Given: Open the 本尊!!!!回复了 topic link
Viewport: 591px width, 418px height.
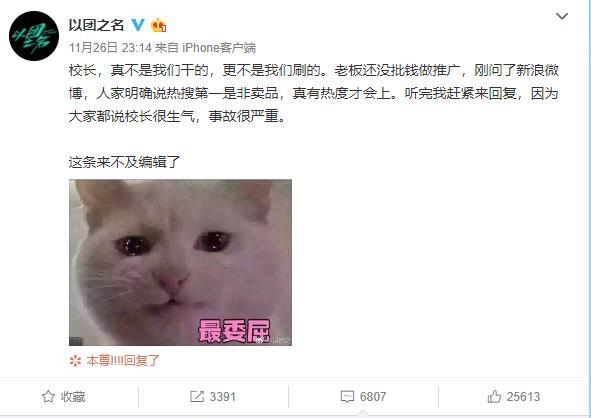Looking at the screenshot, I should point(123,361).
